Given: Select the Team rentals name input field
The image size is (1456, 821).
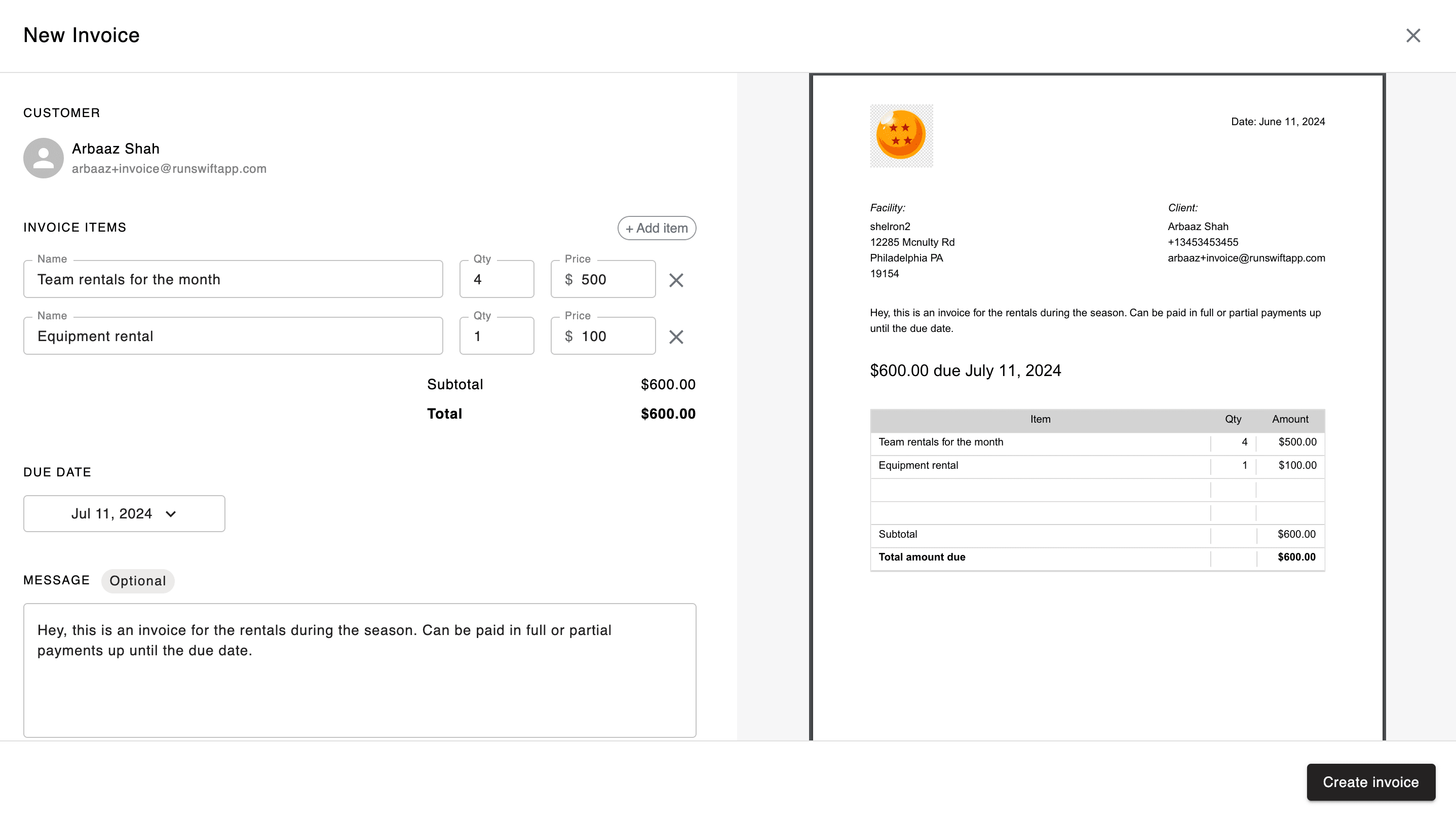Looking at the screenshot, I should [x=233, y=279].
